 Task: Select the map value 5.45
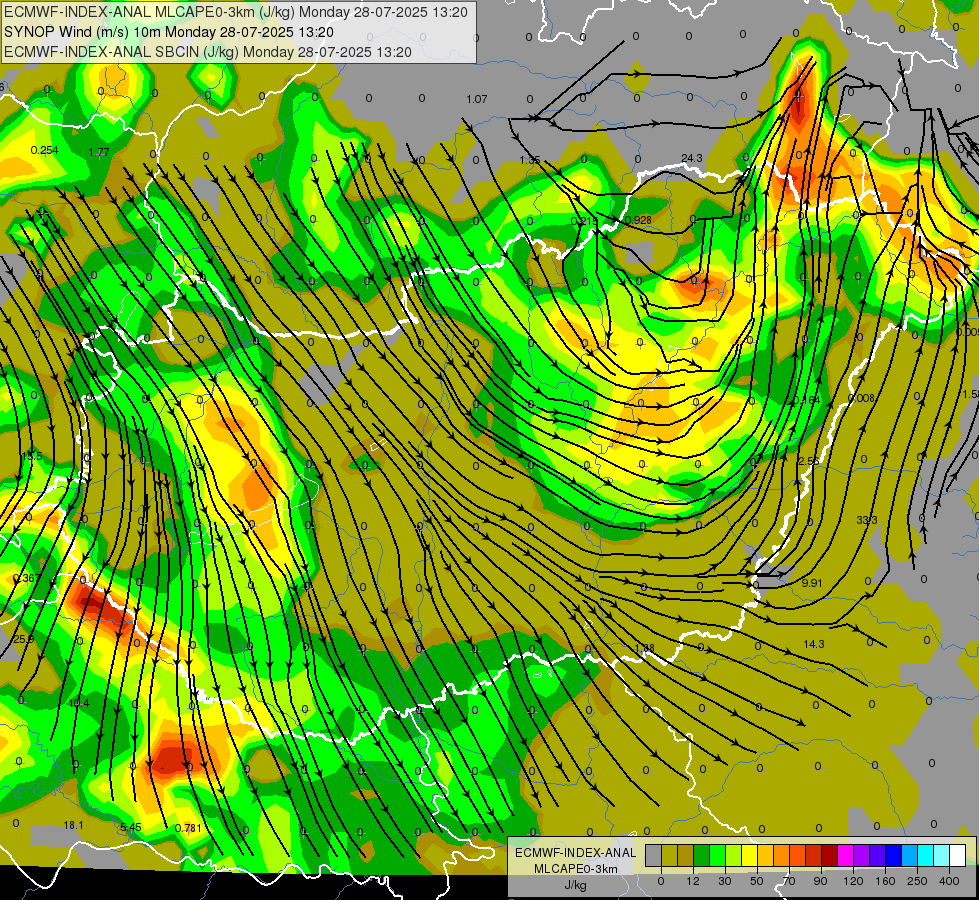click(x=130, y=827)
